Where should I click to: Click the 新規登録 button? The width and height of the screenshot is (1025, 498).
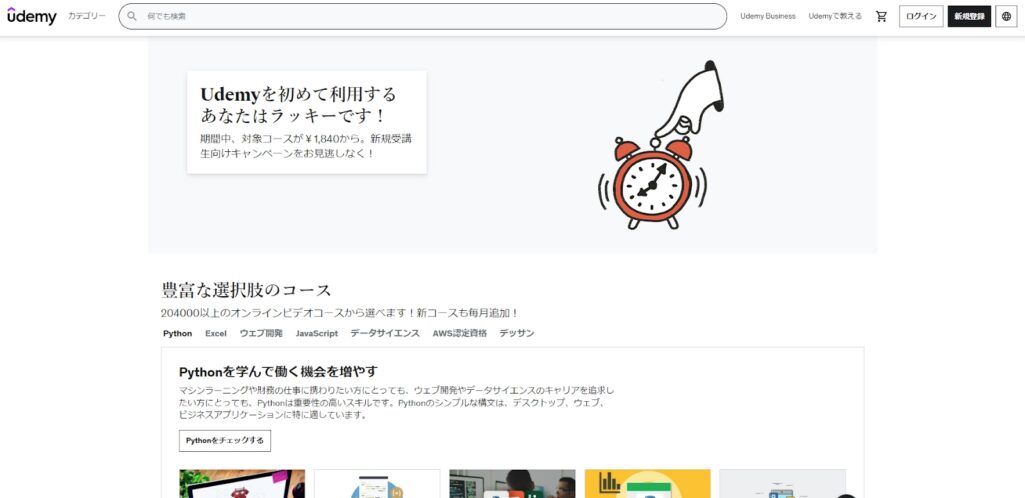pyautogui.click(x=969, y=16)
